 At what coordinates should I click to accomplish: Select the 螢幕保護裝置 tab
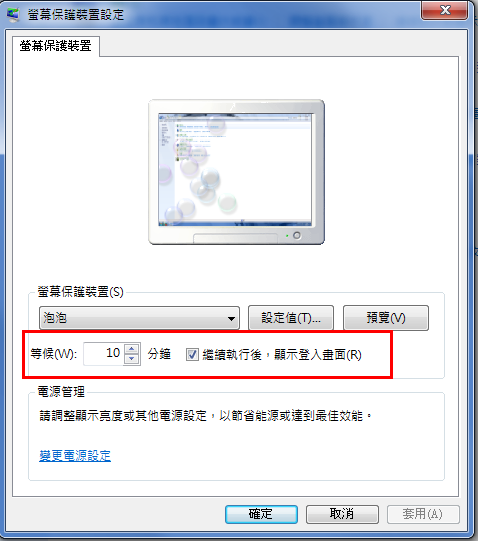pos(56,46)
